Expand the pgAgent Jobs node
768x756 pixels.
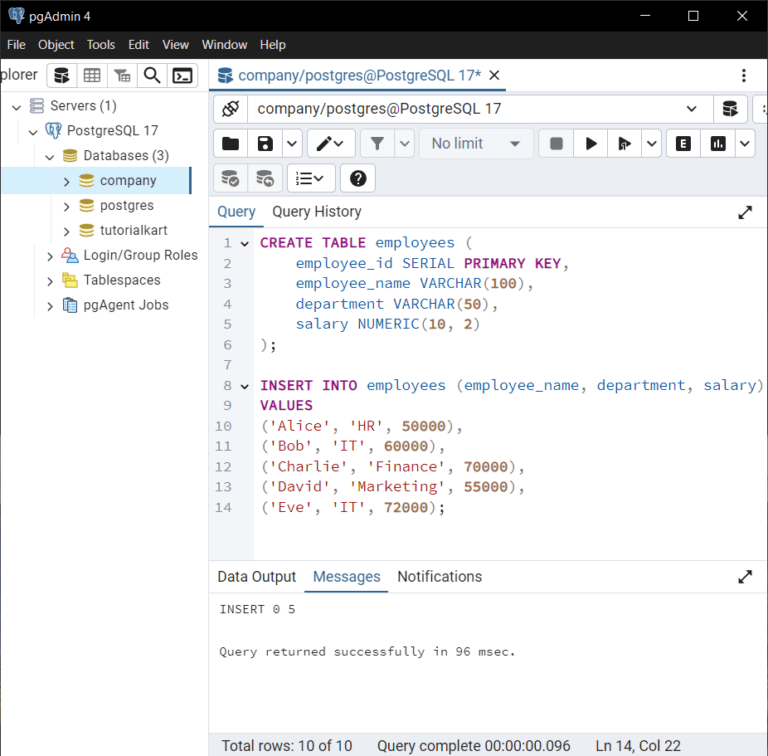click(50, 306)
